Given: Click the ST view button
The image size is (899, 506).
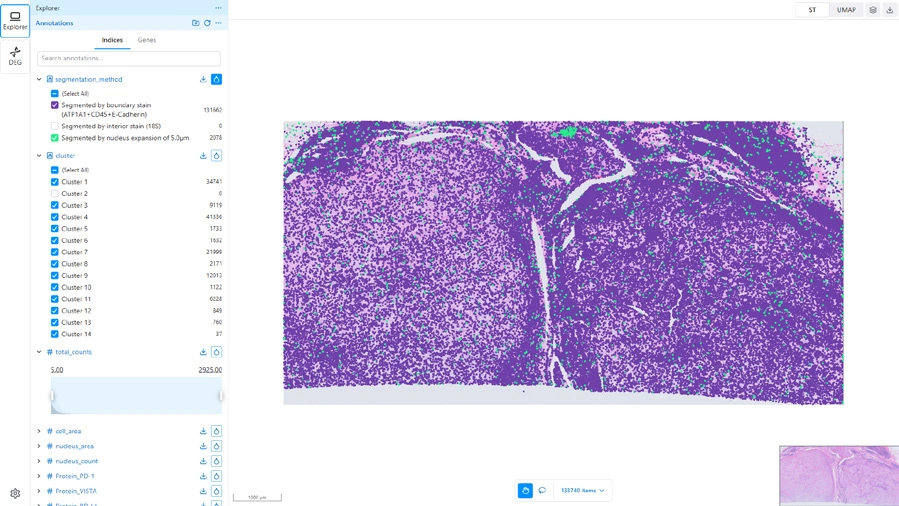Looking at the screenshot, I should [x=812, y=10].
